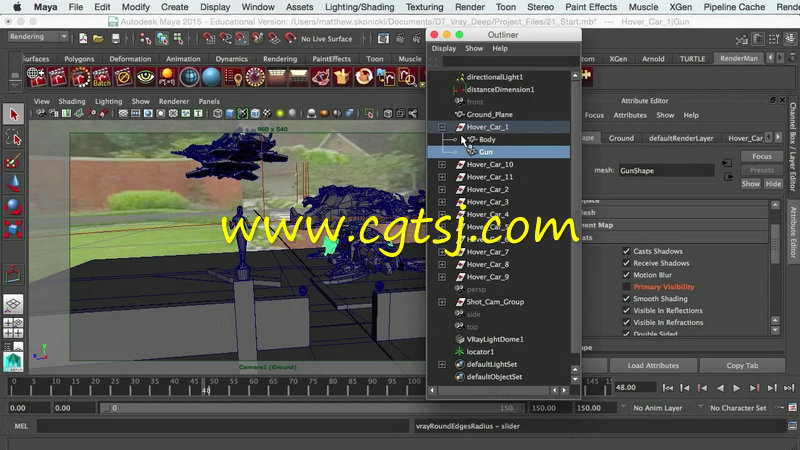800x450 pixels.
Task: Open the Apple menu
Action: 17,7
